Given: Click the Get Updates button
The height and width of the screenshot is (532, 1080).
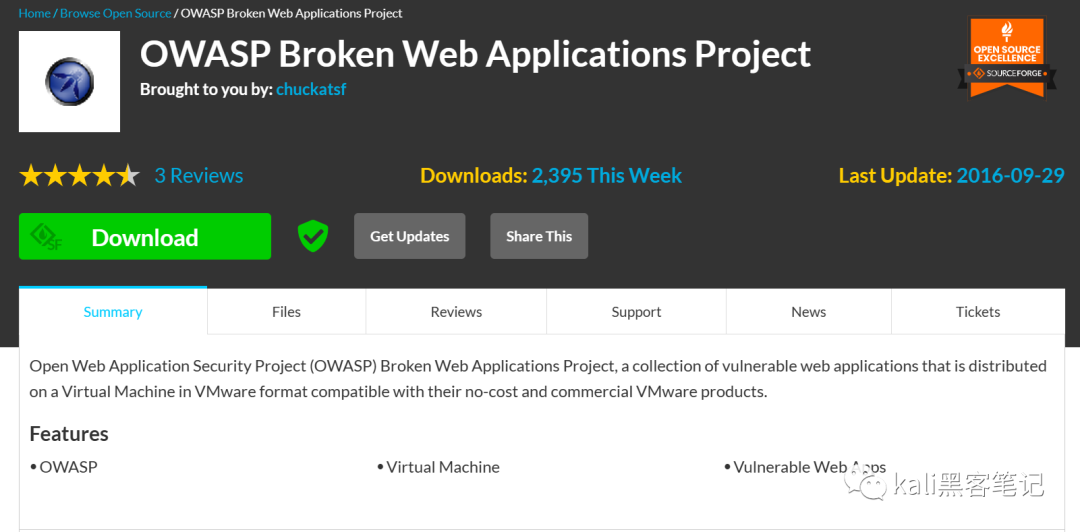Looking at the screenshot, I should [409, 236].
